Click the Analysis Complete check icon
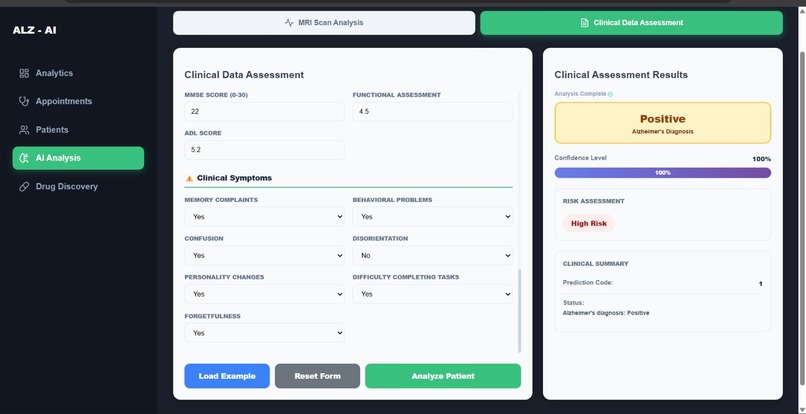This screenshot has height=414, width=806. tap(610, 94)
